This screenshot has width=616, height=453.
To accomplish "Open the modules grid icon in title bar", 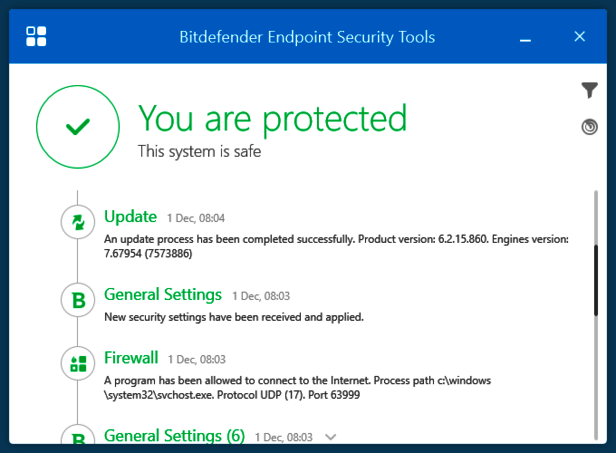I will tap(37, 37).
